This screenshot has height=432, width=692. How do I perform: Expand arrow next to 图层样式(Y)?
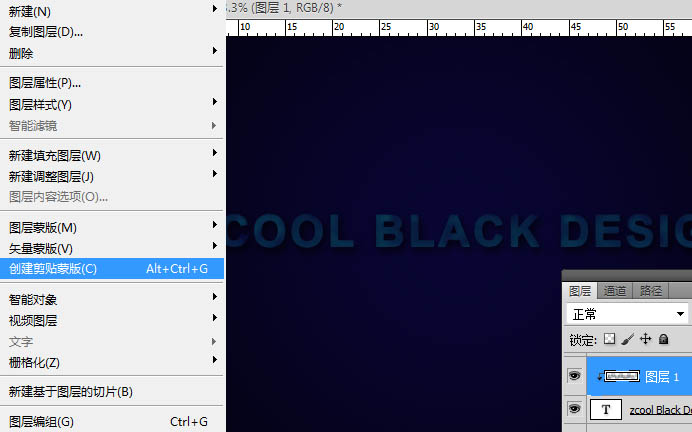tap(214, 102)
